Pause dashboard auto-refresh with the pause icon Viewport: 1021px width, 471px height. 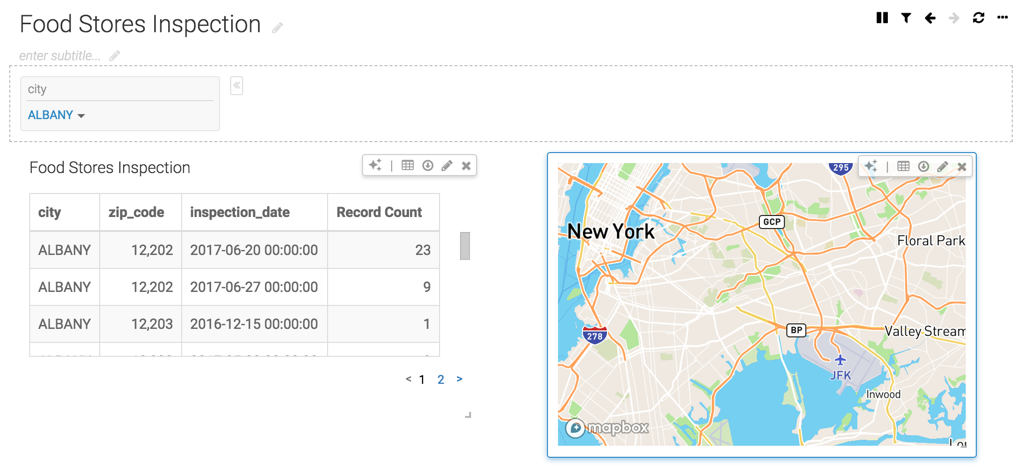pyautogui.click(x=882, y=18)
